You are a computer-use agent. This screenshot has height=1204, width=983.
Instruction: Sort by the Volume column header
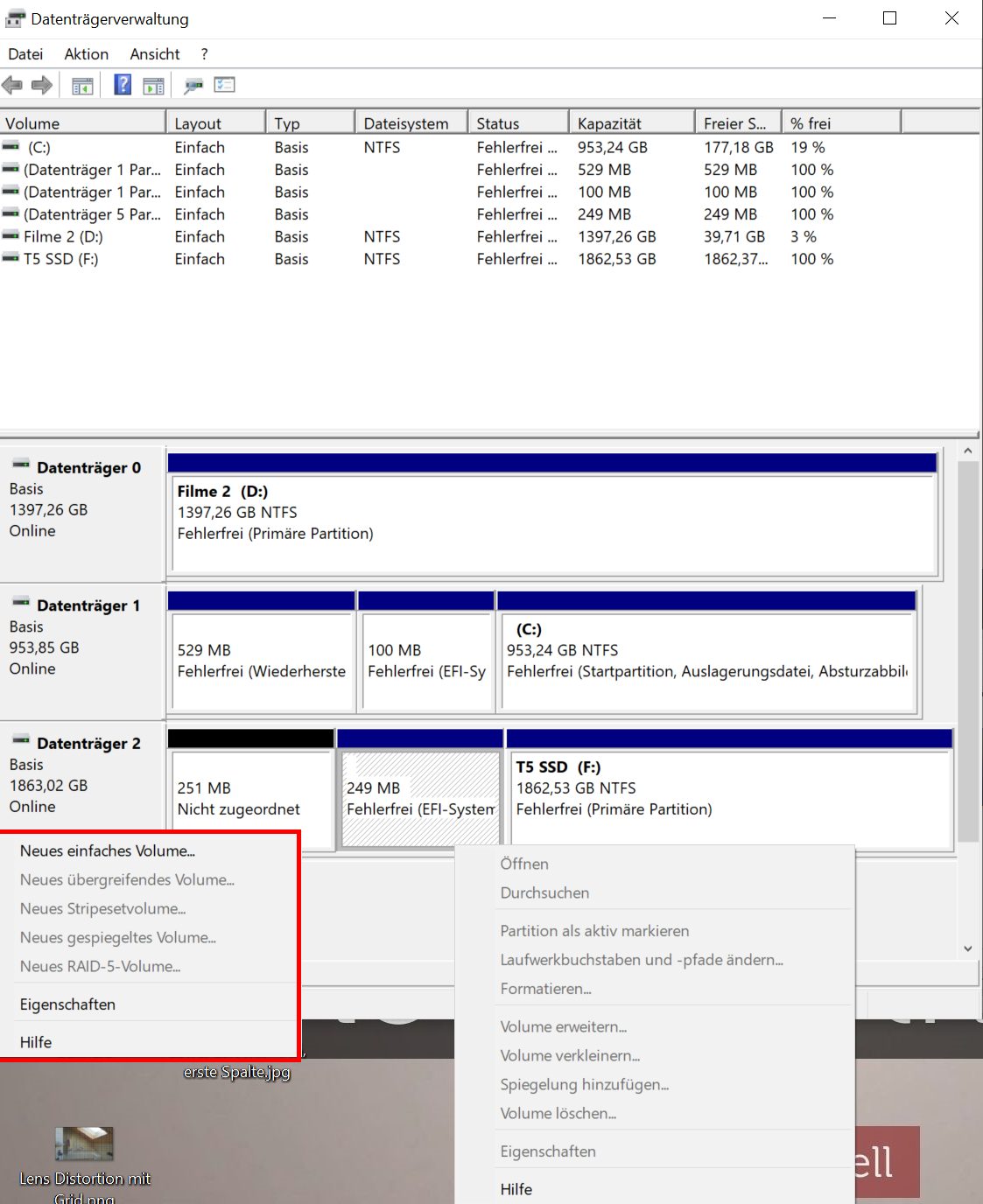pyautogui.click(x=82, y=123)
